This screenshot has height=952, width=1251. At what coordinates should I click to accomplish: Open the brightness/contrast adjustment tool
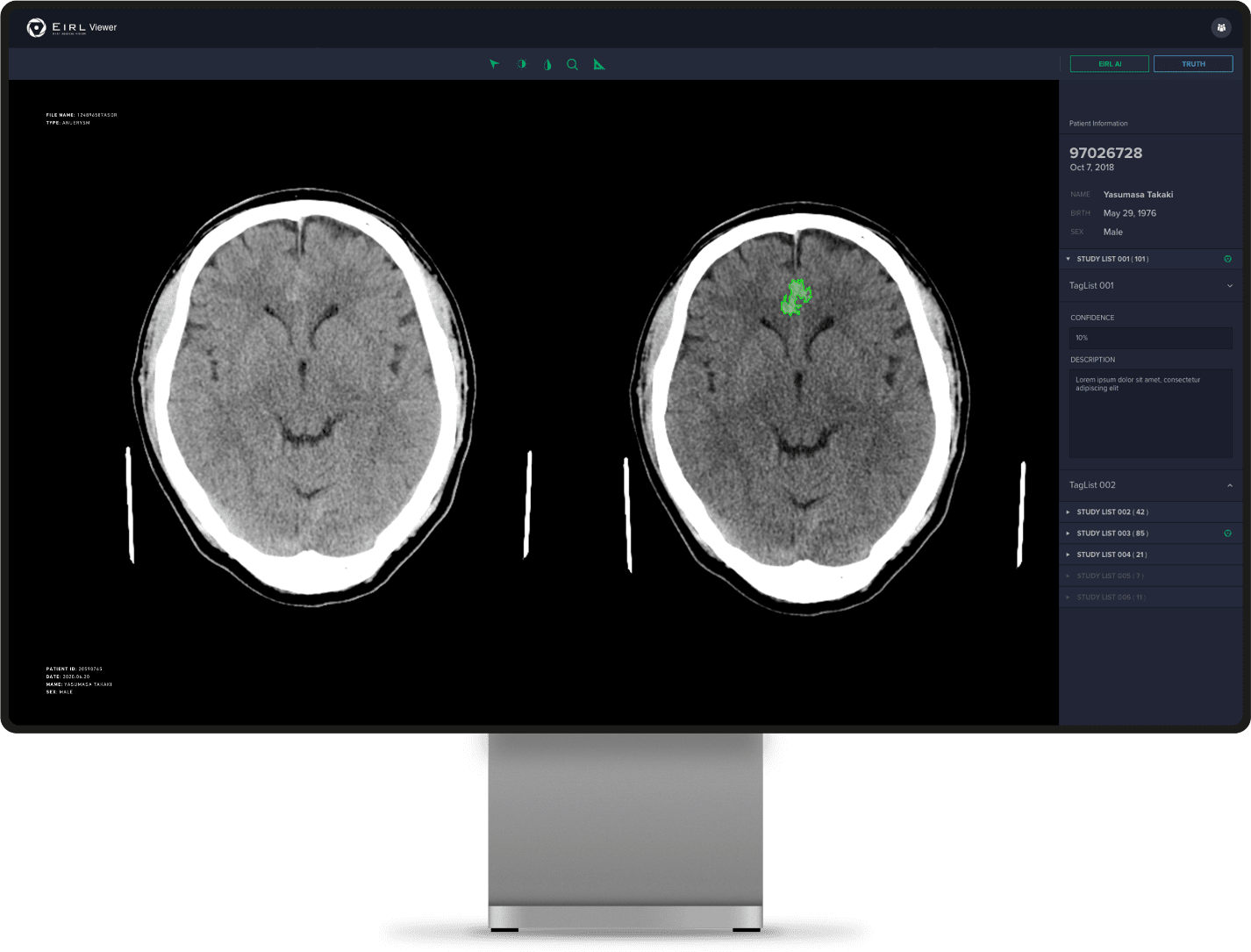click(x=522, y=64)
